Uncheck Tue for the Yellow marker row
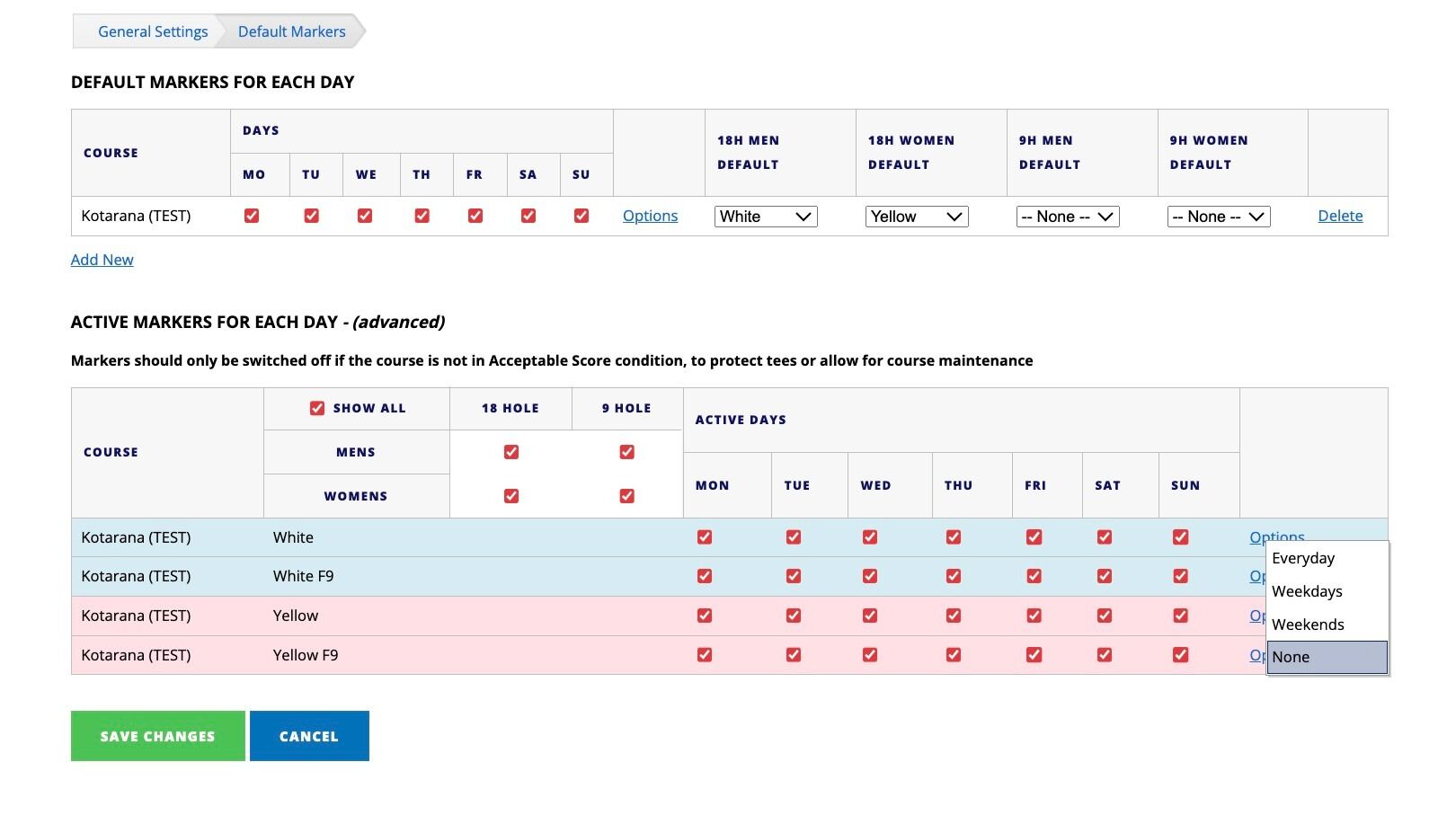 [x=794, y=616]
